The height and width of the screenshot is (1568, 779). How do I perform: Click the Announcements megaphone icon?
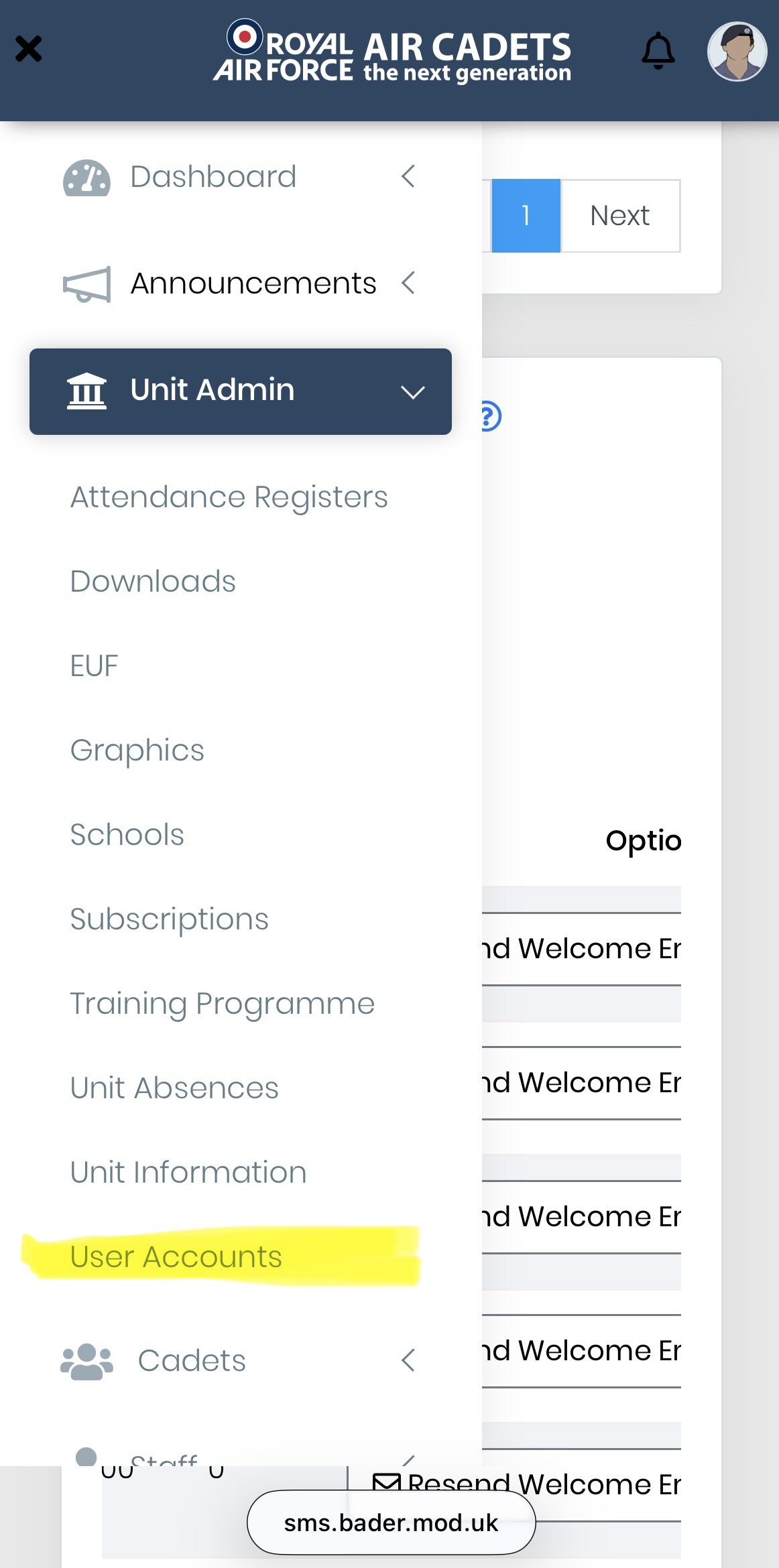click(86, 284)
